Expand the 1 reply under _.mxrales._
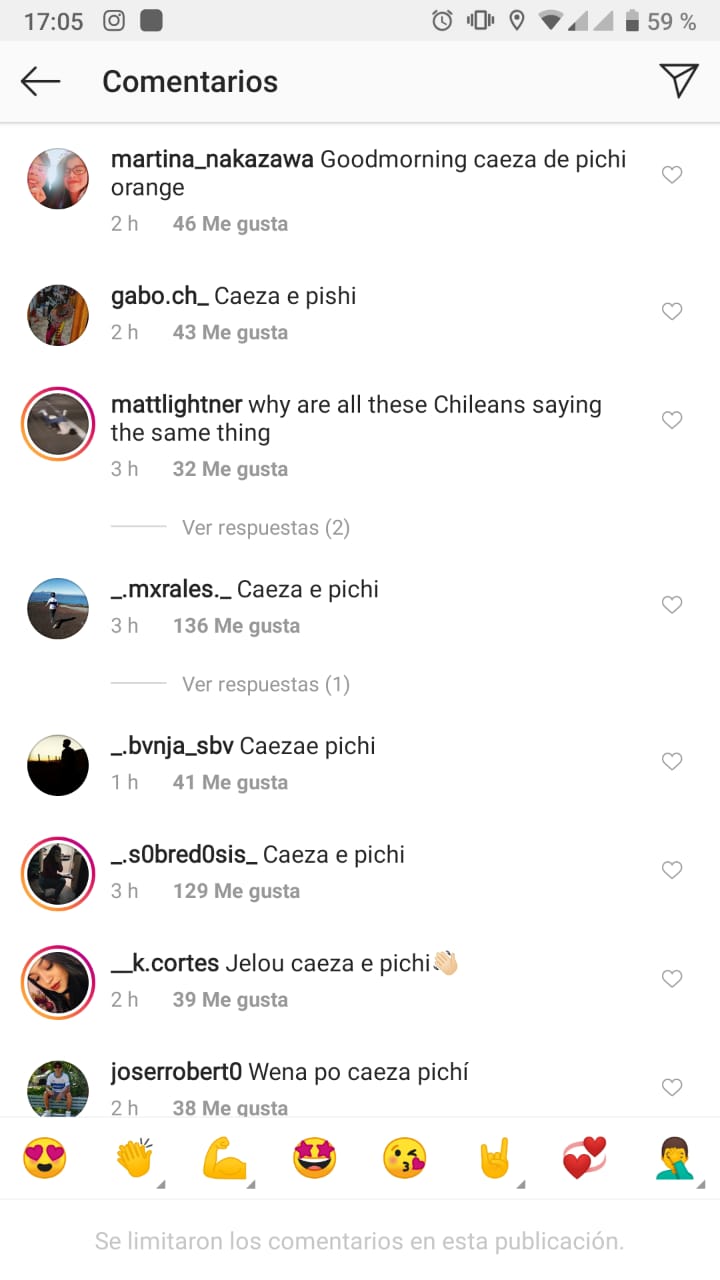Viewport: 720px width, 1280px height. pyautogui.click(x=266, y=684)
